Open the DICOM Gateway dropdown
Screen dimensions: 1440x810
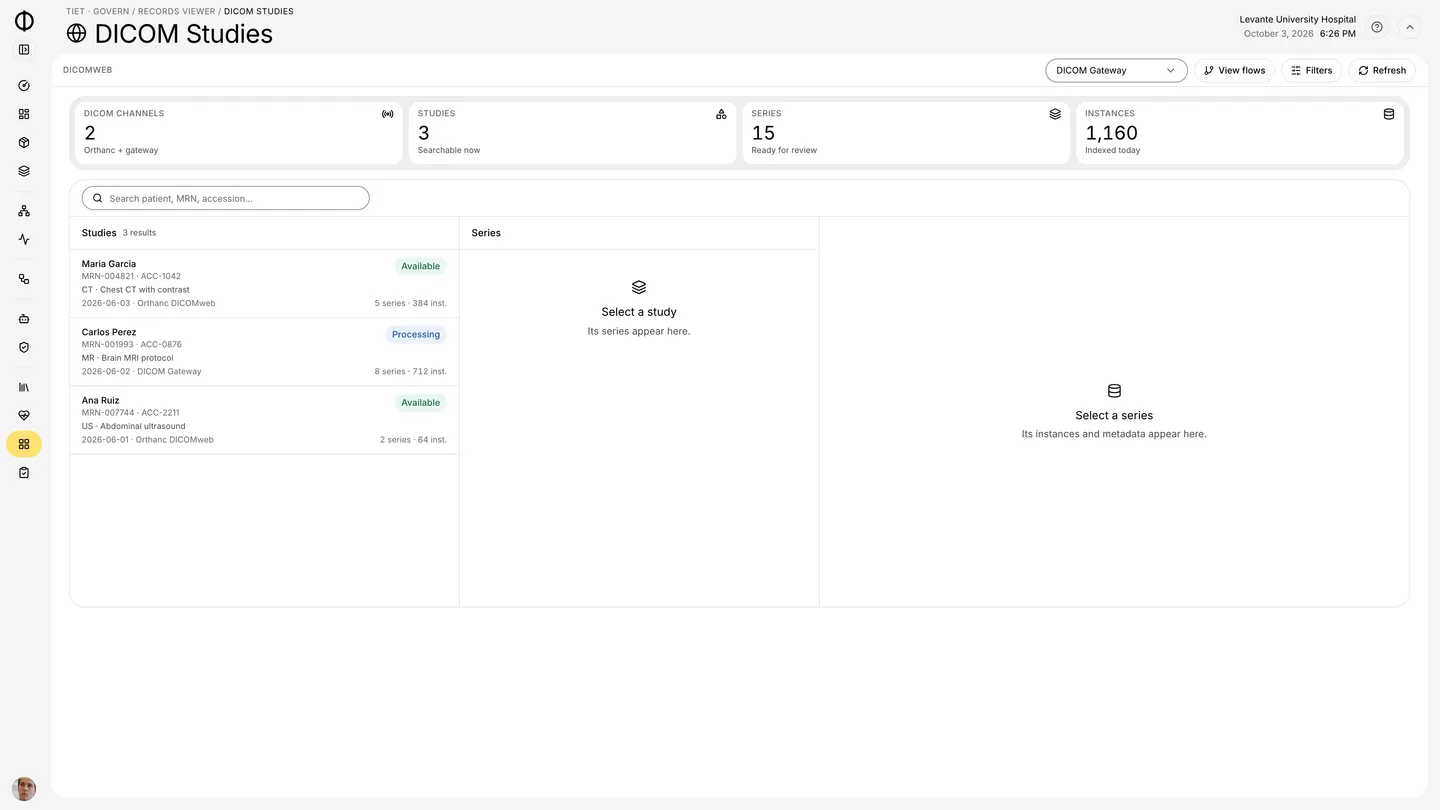(x=1116, y=70)
